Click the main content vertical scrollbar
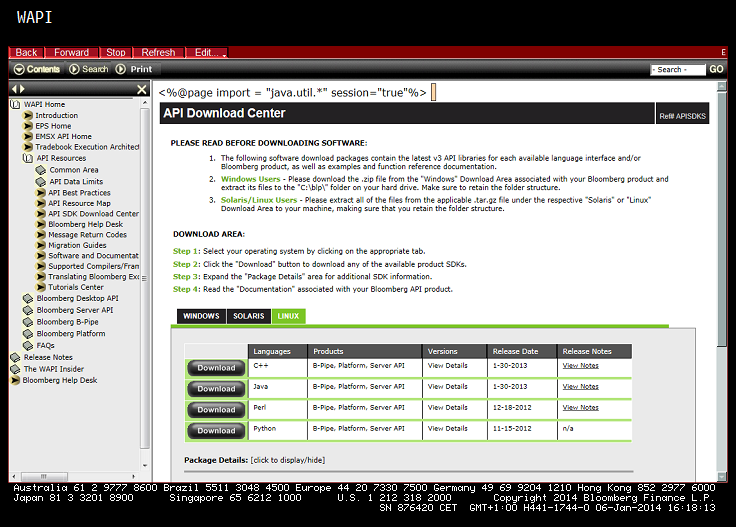Image resolution: width=736 pixels, height=527 pixels. coord(721,218)
